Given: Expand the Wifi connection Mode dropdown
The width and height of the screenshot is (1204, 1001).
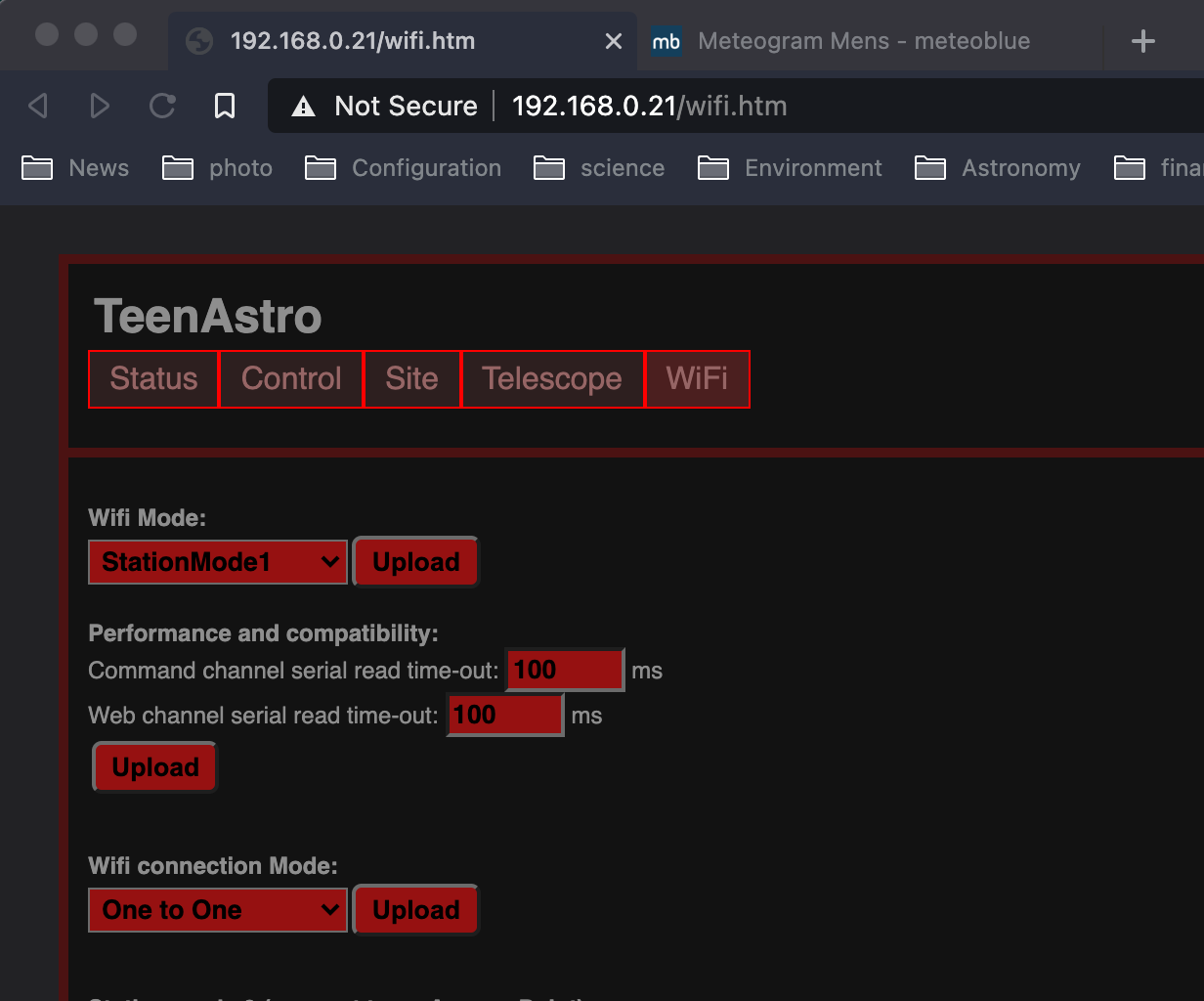Looking at the screenshot, I should 218,910.
